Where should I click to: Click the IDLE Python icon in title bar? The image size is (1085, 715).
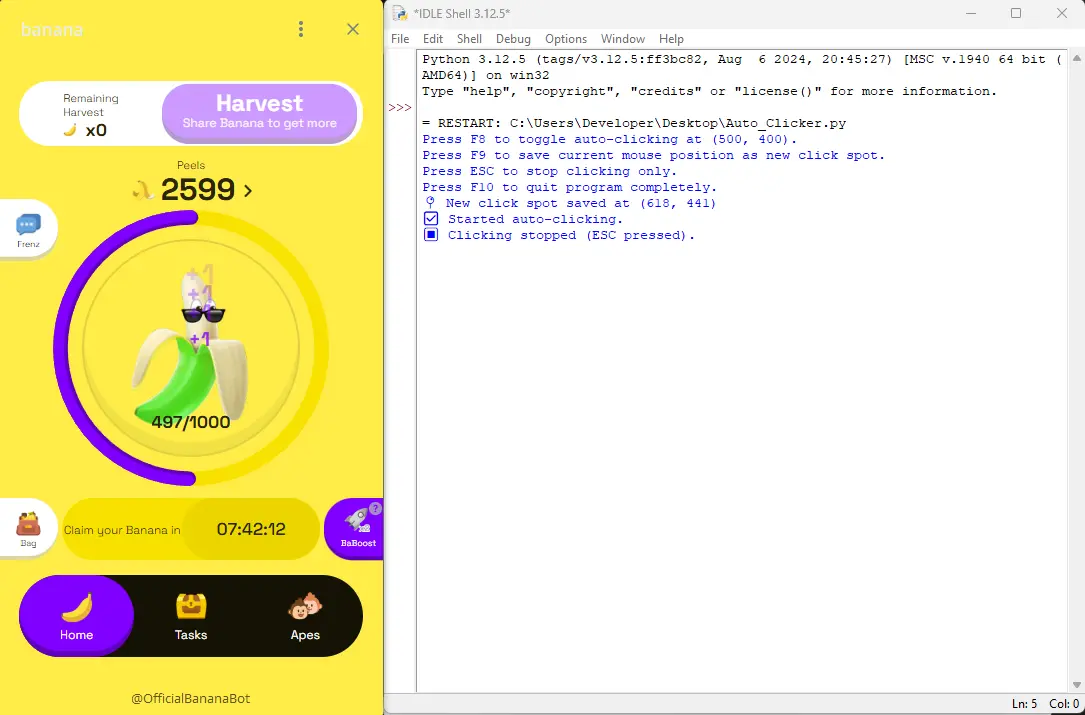[399, 13]
